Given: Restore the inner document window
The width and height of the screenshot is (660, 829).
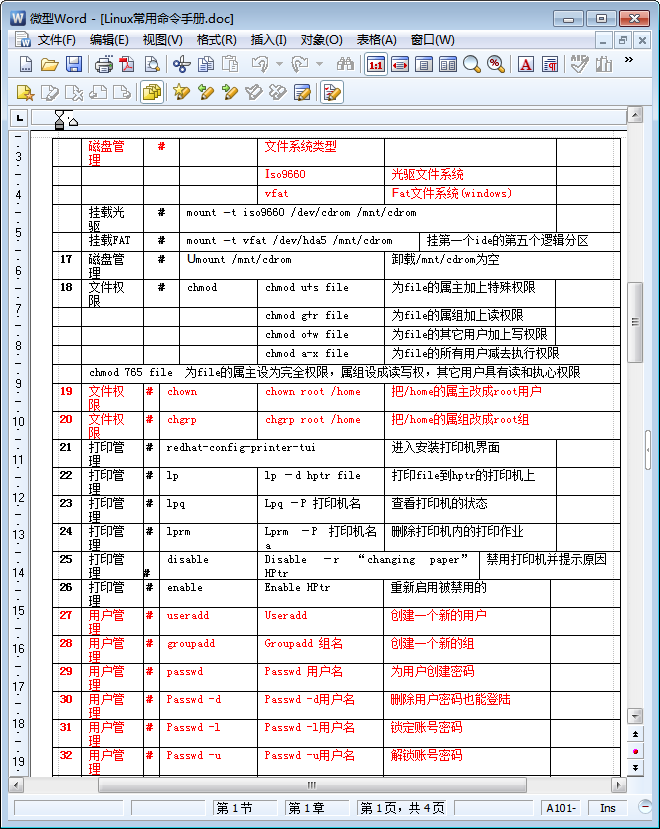Looking at the screenshot, I should 622,40.
